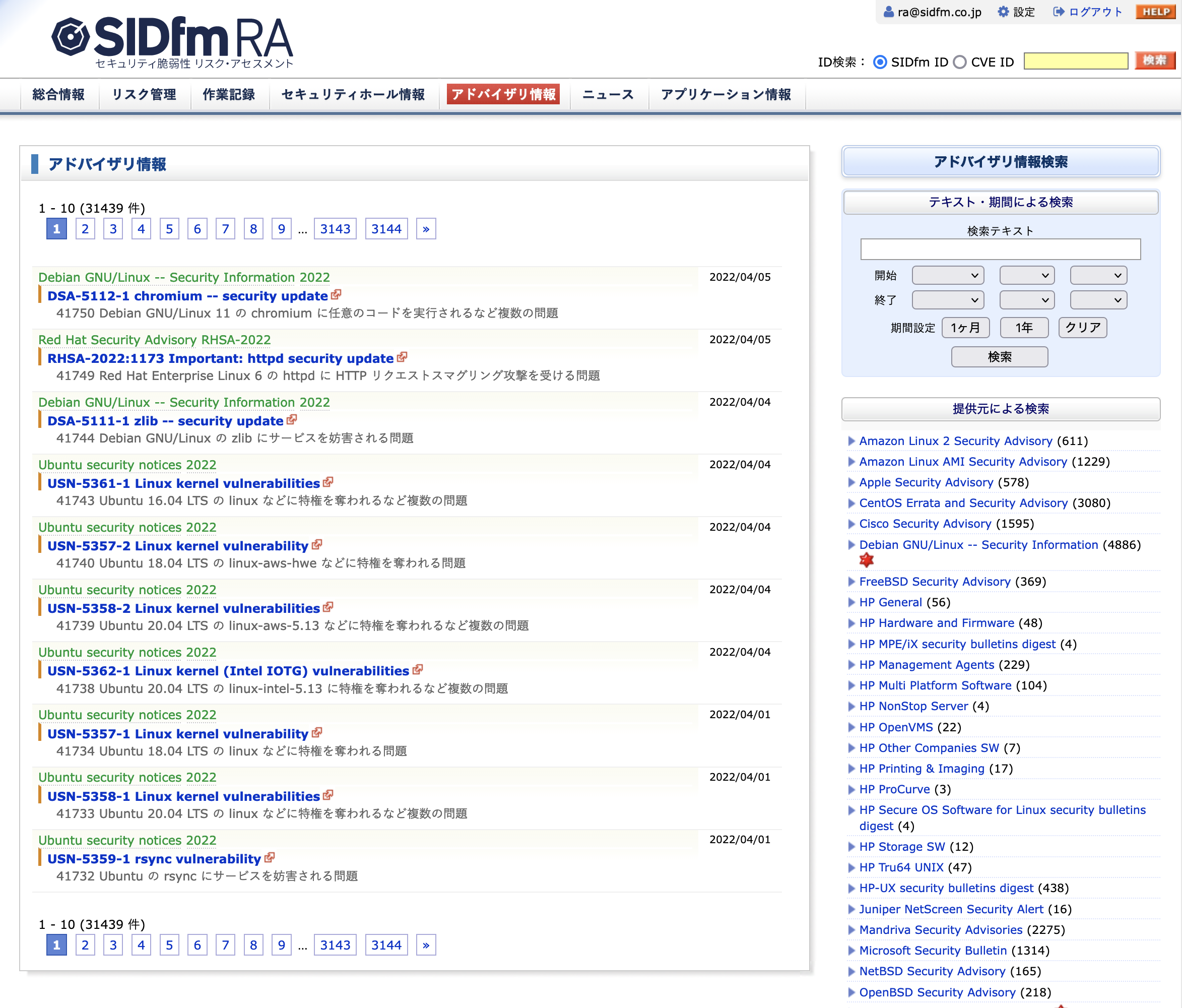Click the ログアウト link

[x=1095, y=12]
